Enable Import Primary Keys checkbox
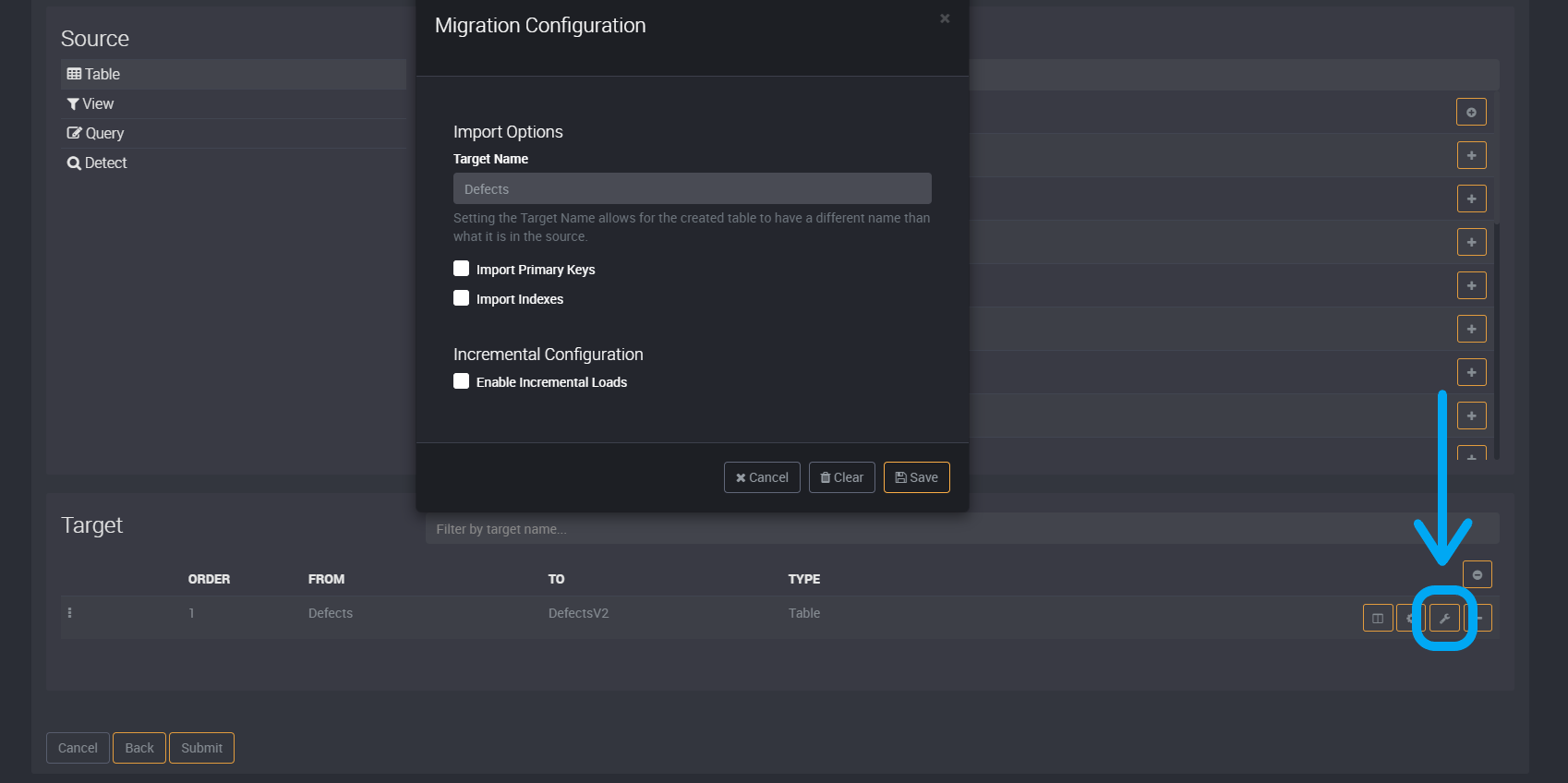Image resolution: width=1568 pixels, height=783 pixels. tap(461, 269)
